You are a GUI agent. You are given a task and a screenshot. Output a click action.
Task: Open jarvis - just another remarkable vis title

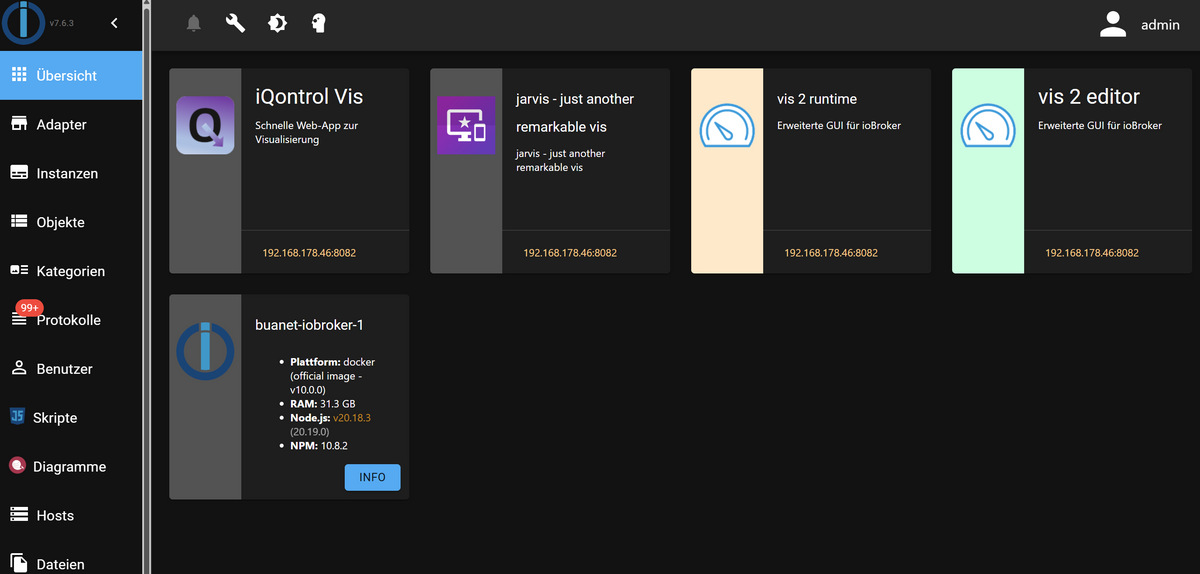pos(575,113)
